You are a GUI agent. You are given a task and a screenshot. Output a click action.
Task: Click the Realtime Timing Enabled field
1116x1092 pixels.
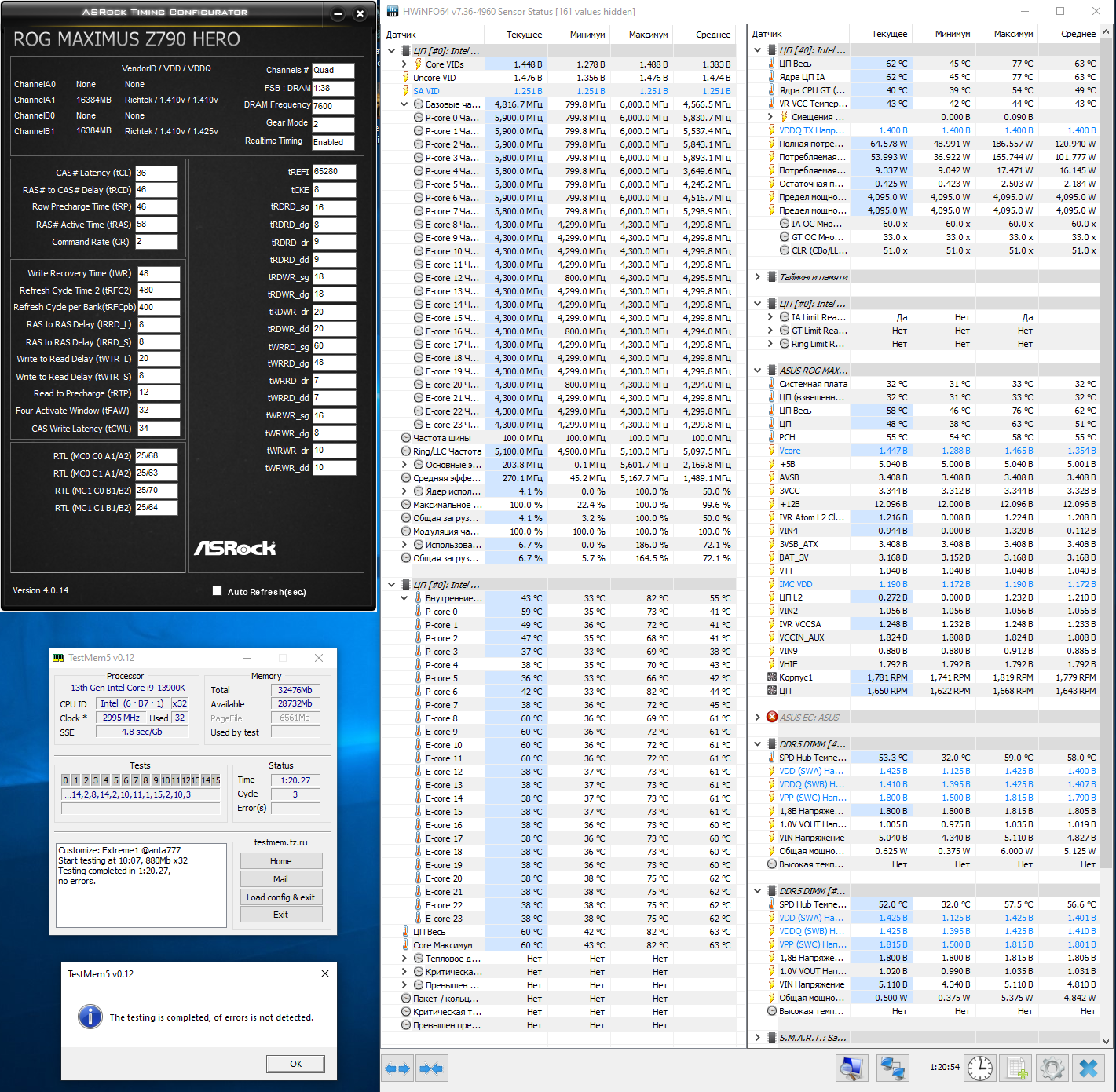coord(333,142)
